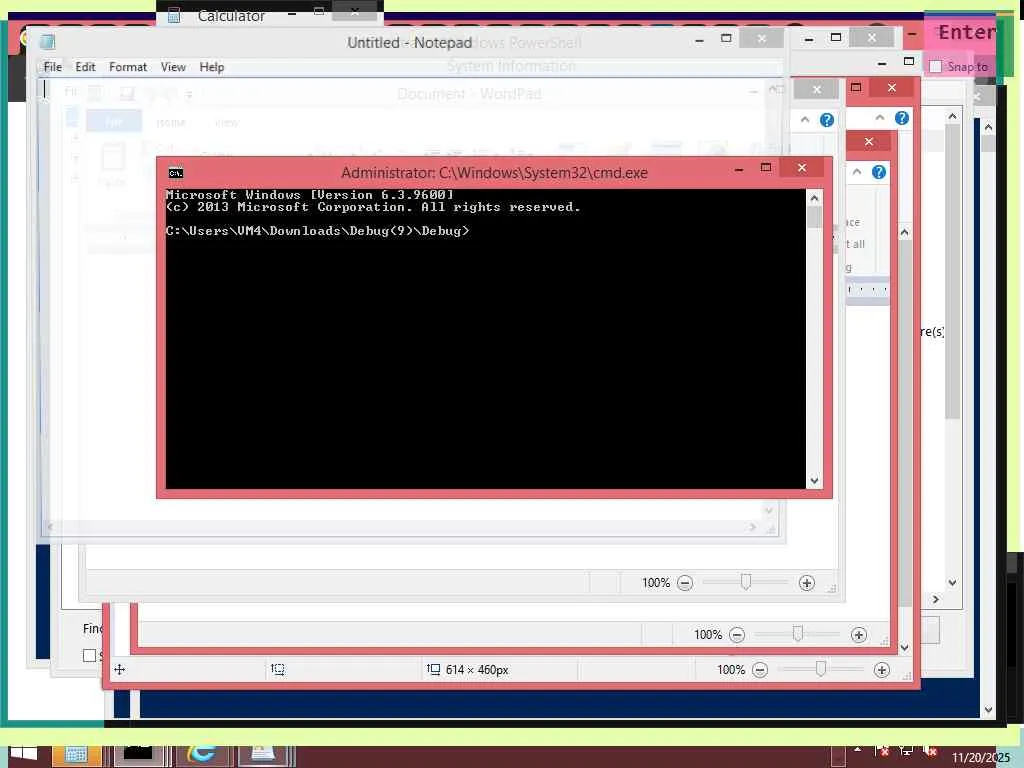The image size is (1024, 768).
Task: Click the Paint cursor position status icon
Action: (x=120, y=669)
